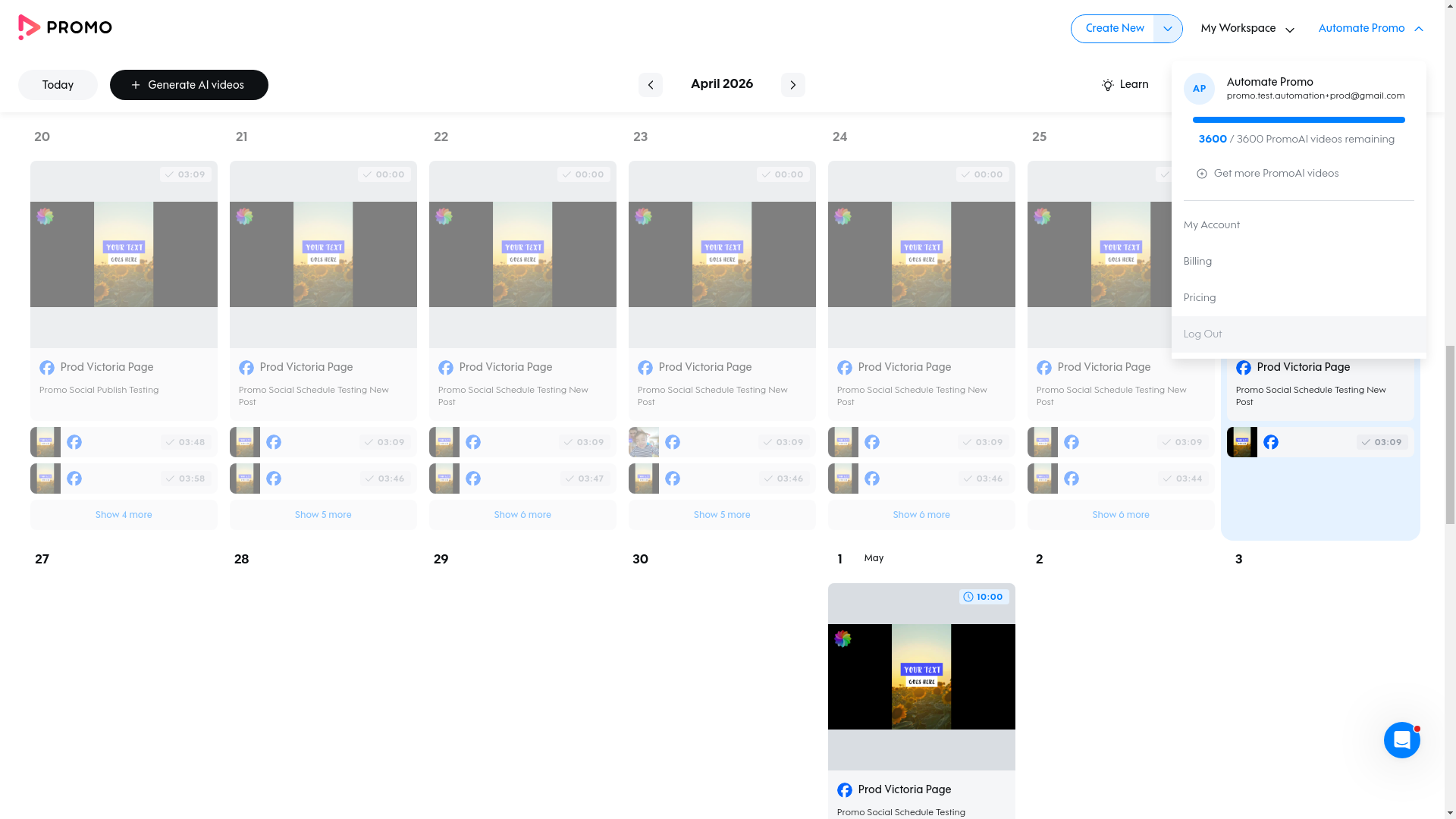This screenshot has height=819, width=1456.
Task: Click the Generate AI videos button
Action: pos(189,85)
